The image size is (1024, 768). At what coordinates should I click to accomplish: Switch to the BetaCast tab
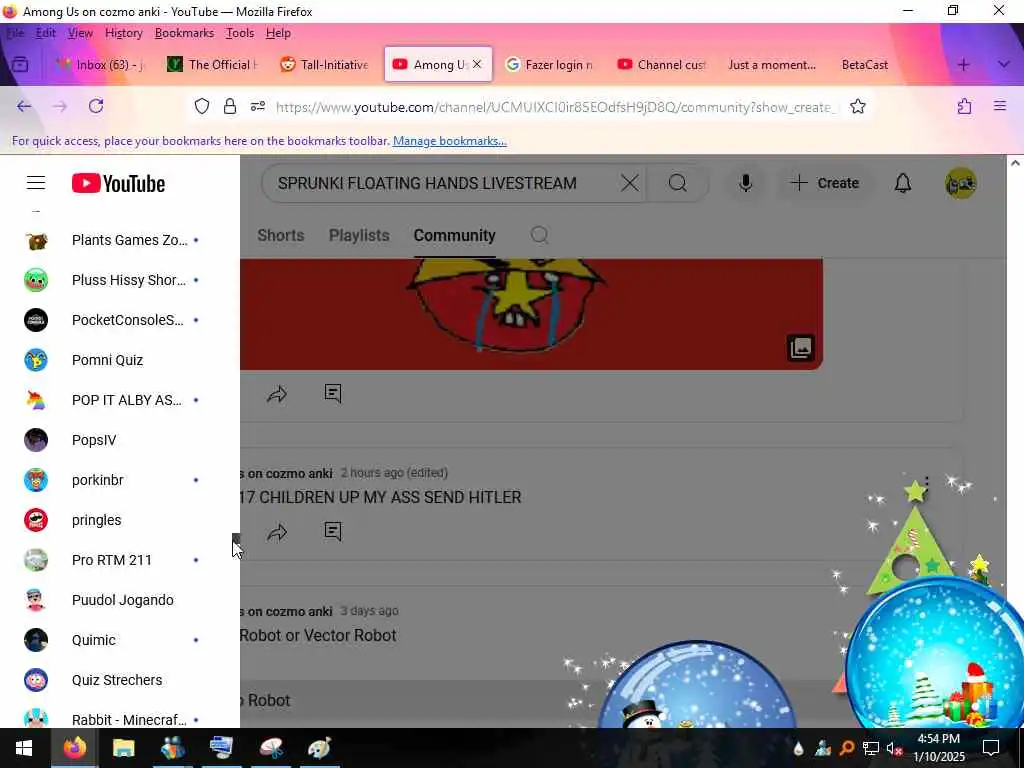tap(865, 64)
